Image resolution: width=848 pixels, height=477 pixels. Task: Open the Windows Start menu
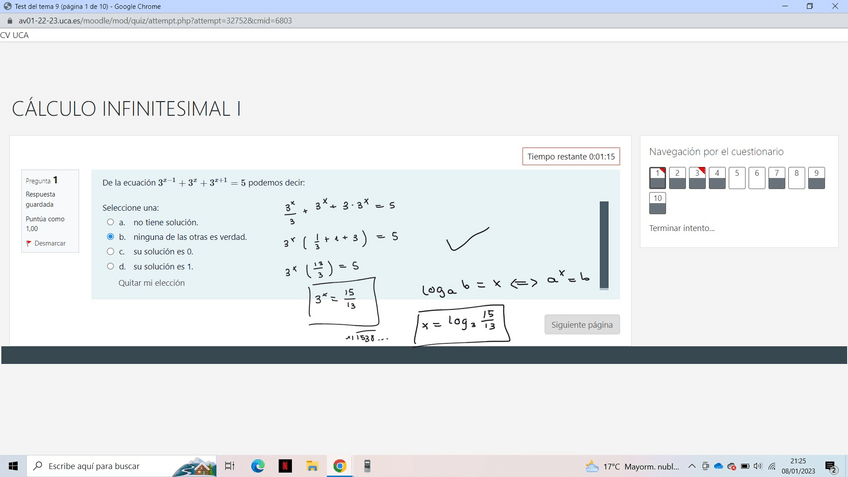pos(13,466)
